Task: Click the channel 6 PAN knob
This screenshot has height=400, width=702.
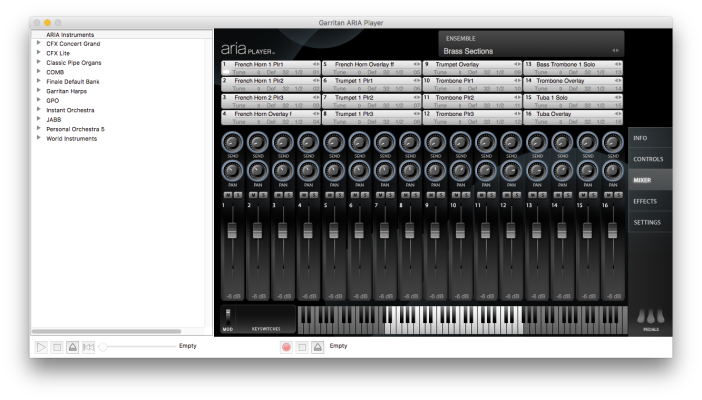Action: (x=359, y=171)
